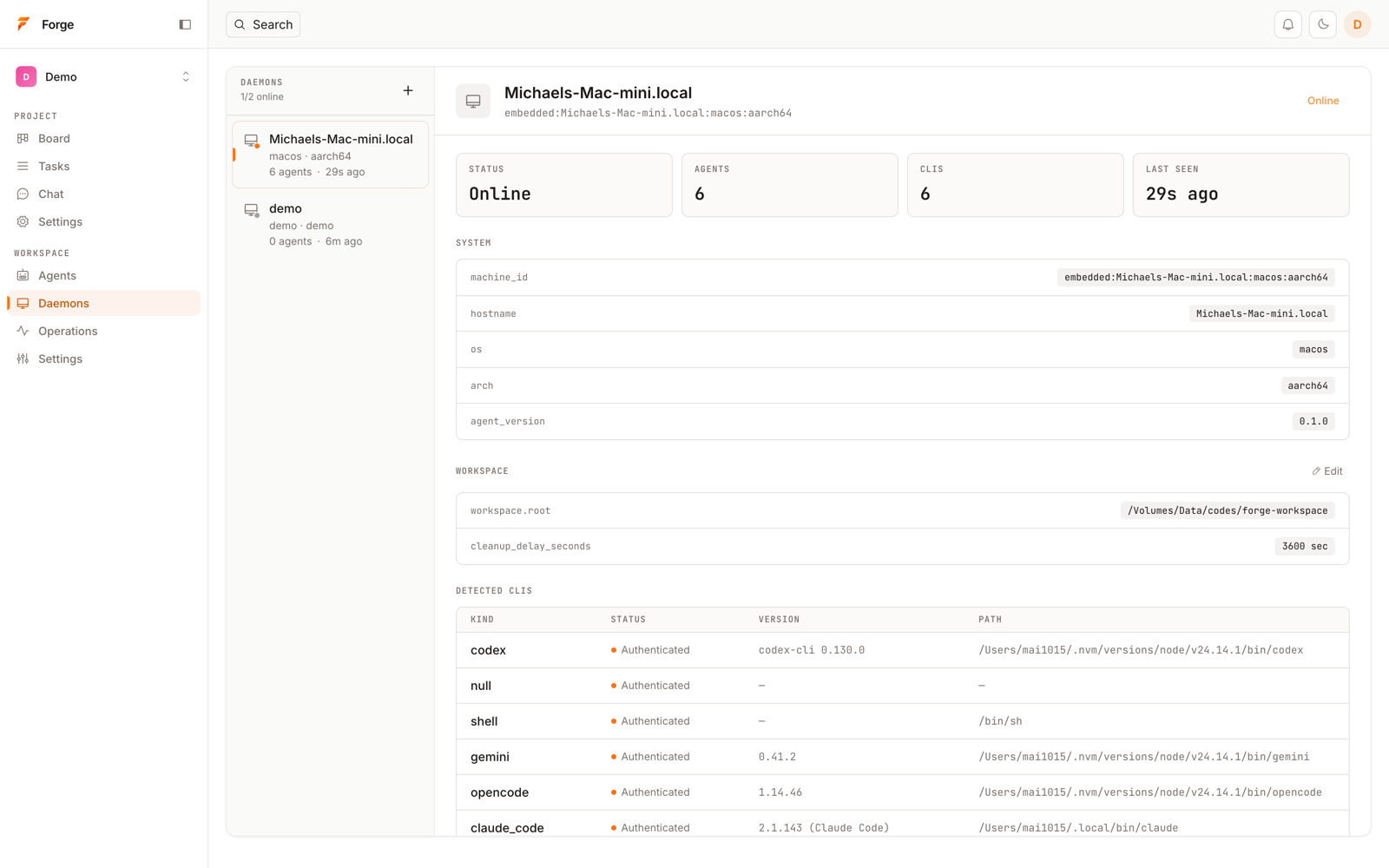Open Chat from sidebar
This screenshot has height=868, width=1389.
(104, 194)
